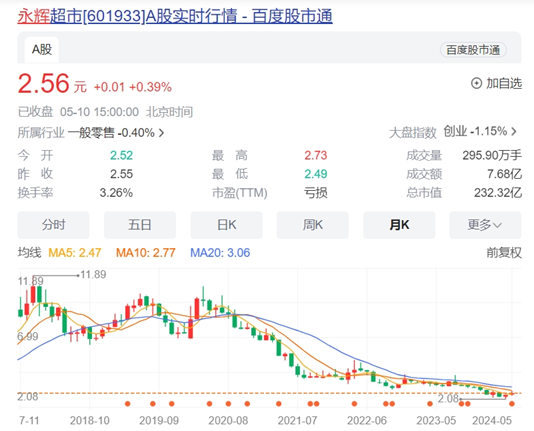Click the 11.89 high price marker label
The height and width of the screenshot is (431, 534).
click(x=93, y=274)
